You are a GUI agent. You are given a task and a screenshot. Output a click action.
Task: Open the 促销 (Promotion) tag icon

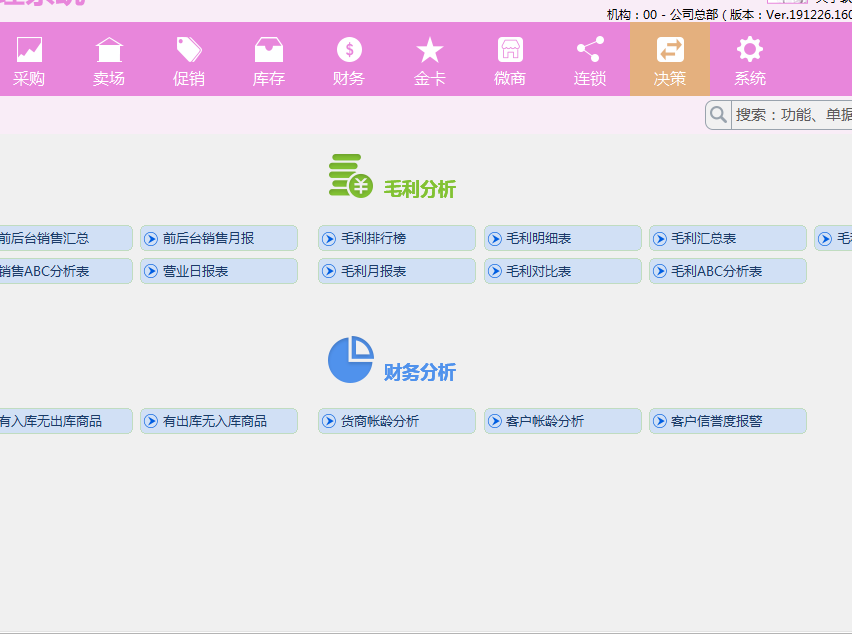tap(188, 48)
